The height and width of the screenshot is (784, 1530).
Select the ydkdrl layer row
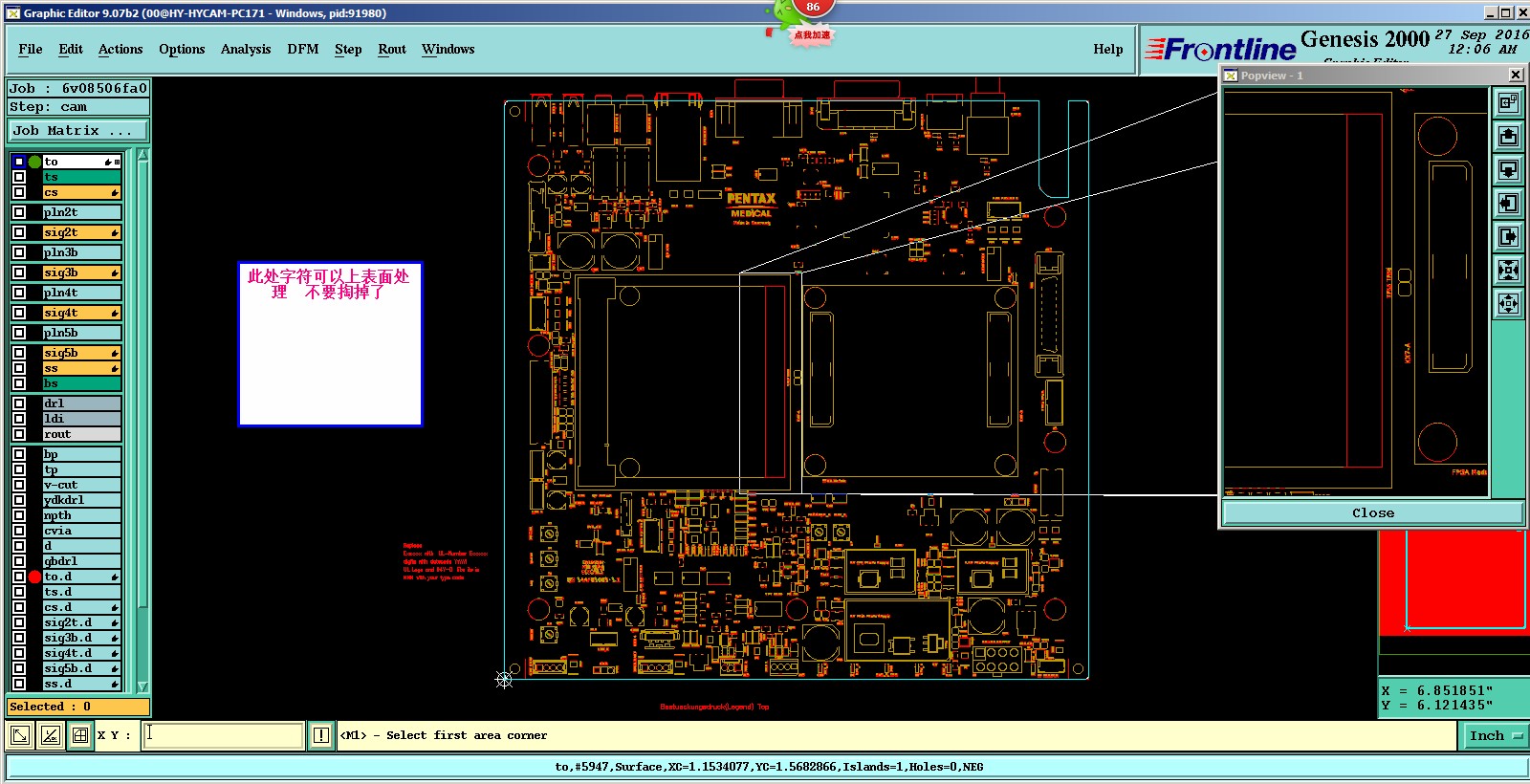pos(82,500)
